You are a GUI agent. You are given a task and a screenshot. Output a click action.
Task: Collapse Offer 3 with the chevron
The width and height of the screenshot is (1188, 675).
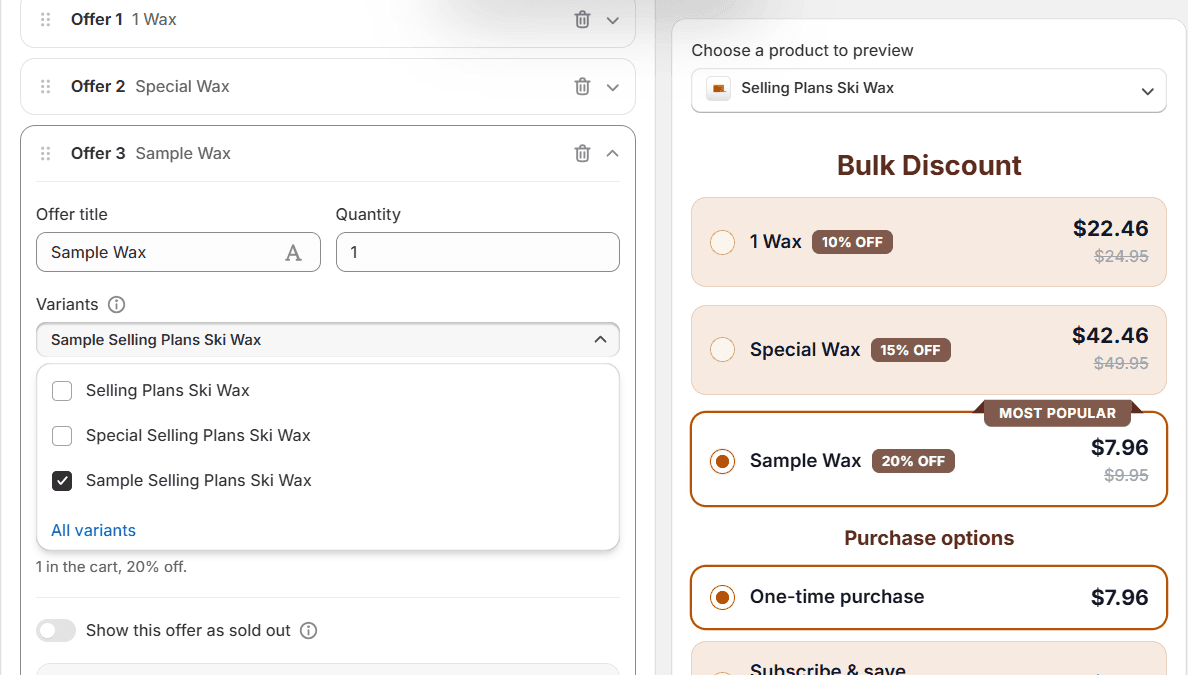pyautogui.click(x=613, y=153)
